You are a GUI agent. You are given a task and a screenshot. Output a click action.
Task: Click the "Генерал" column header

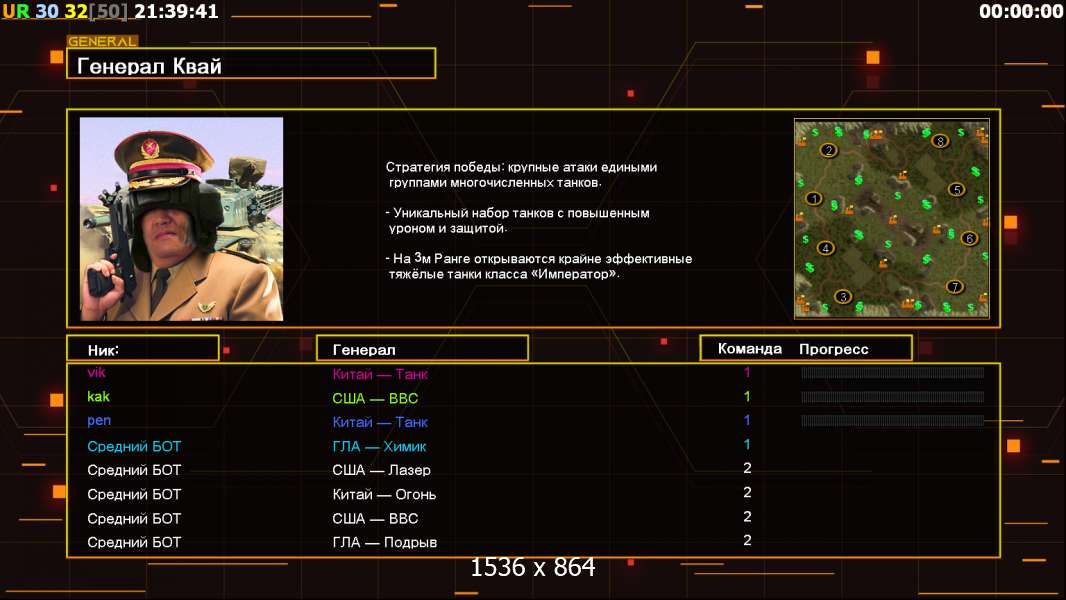(422, 349)
